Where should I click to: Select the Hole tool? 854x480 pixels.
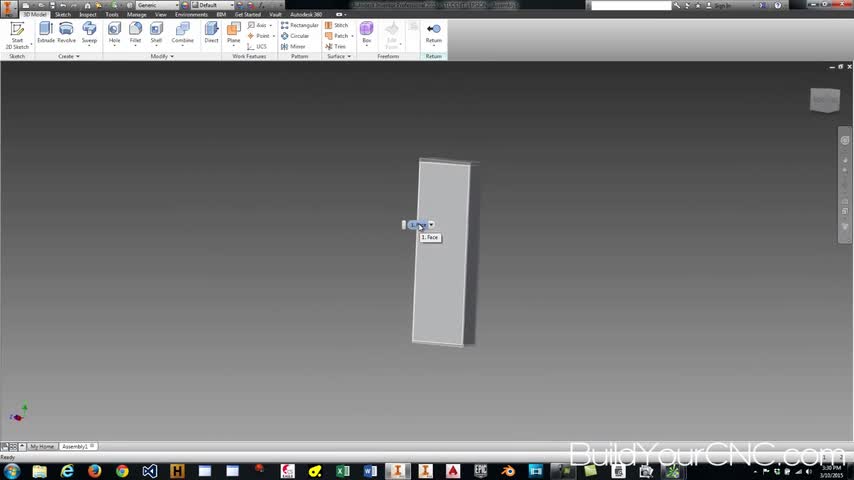point(114,33)
